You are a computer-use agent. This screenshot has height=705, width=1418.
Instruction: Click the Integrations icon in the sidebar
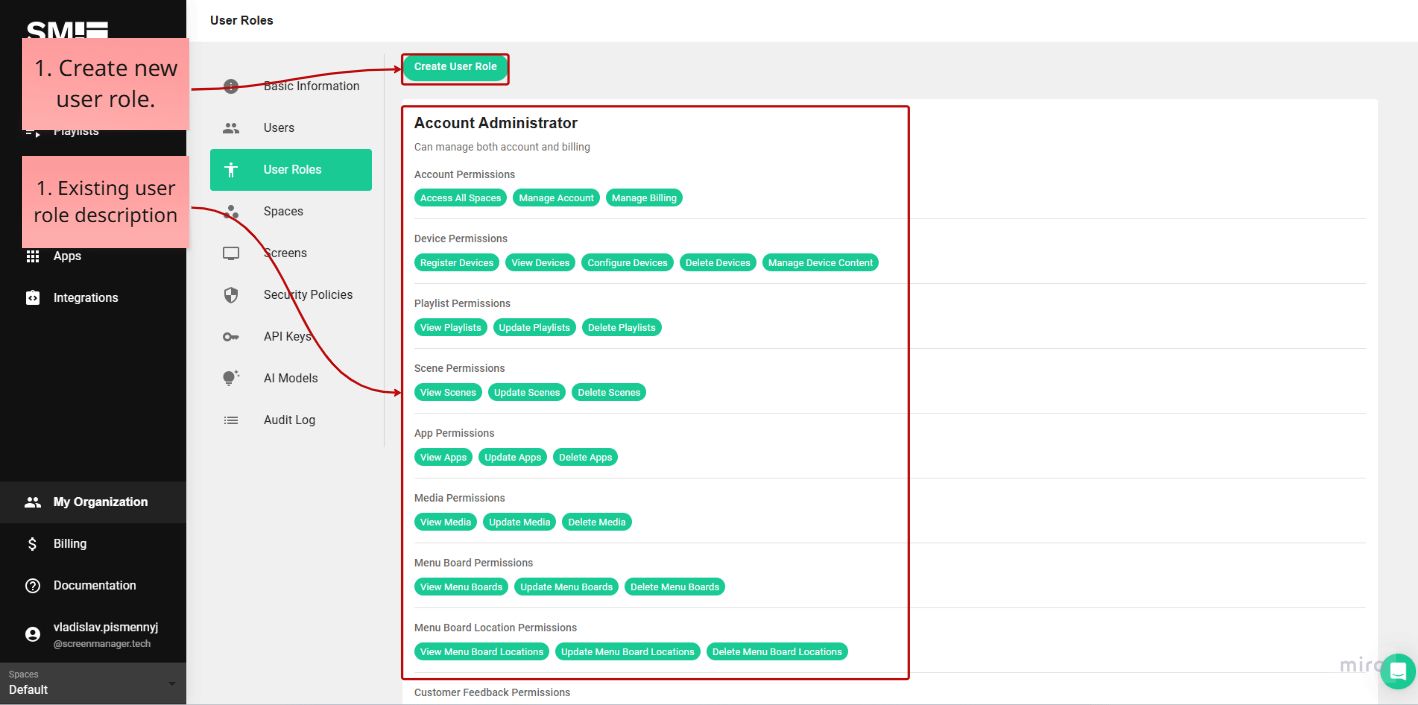pos(33,297)
